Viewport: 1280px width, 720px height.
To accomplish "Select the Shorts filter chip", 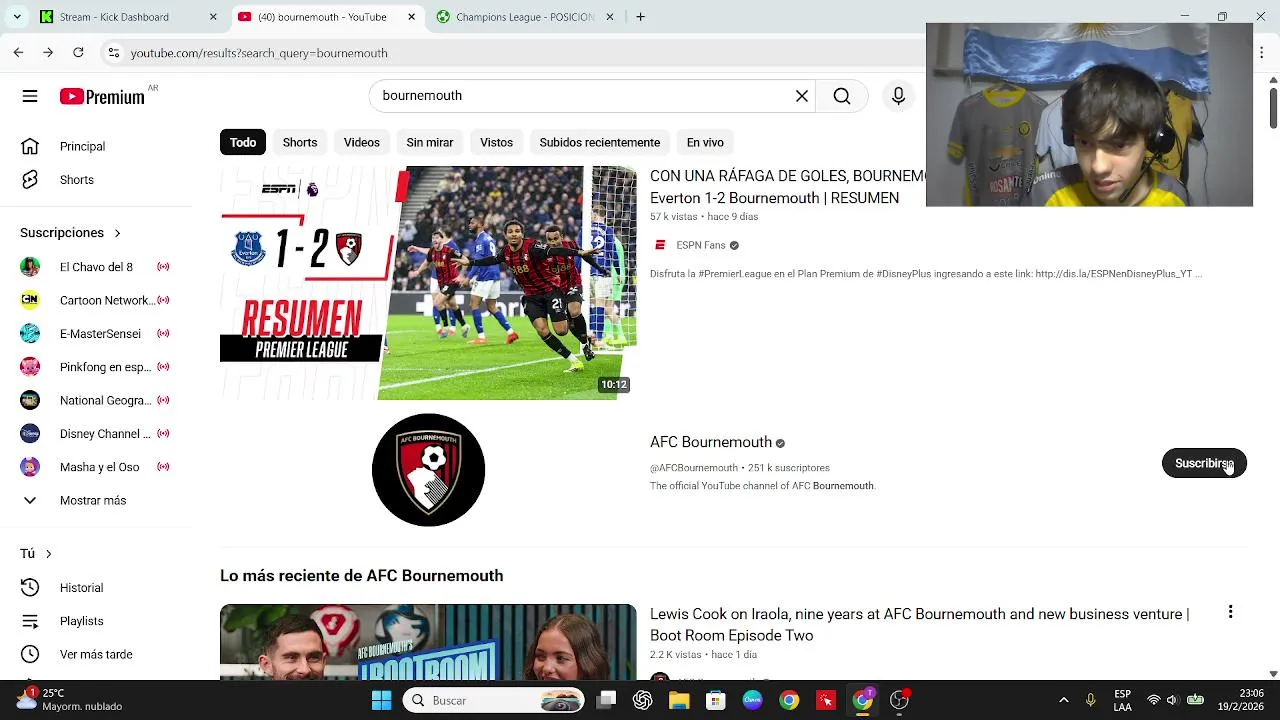I will click(300, 142).
